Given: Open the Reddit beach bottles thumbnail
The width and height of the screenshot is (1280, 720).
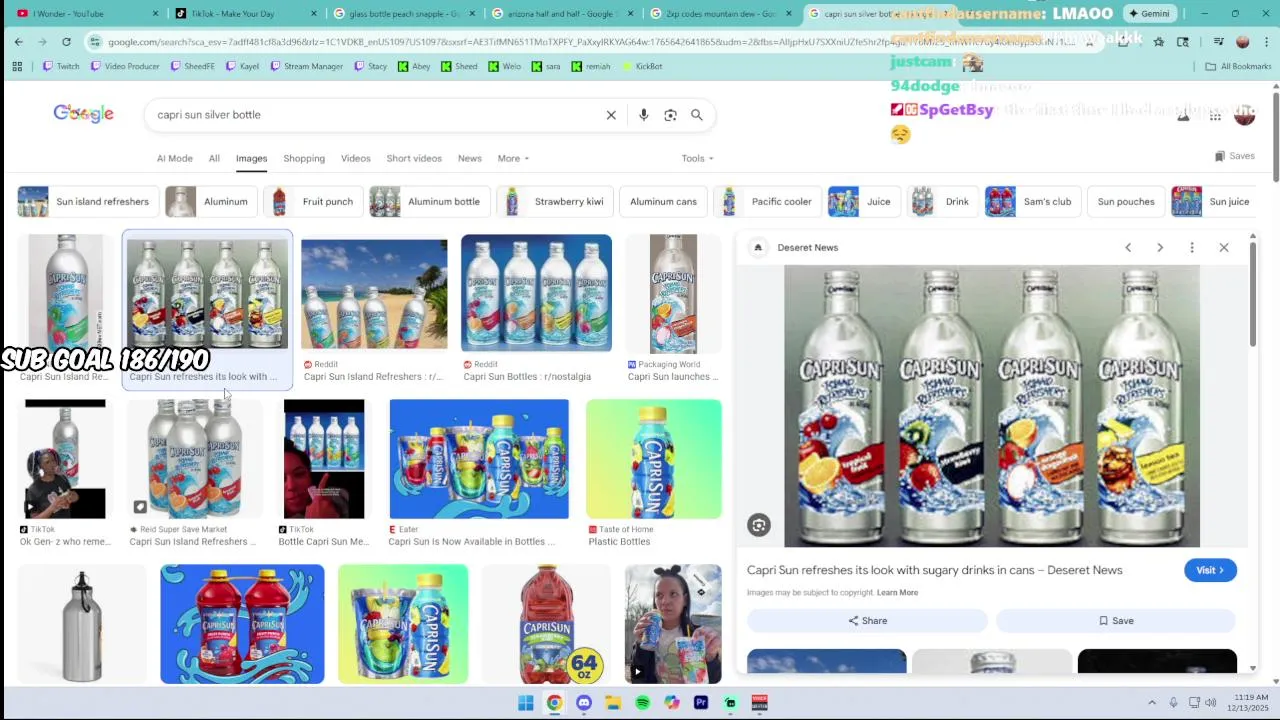Looking at the screenshot, I should [374, 294].
